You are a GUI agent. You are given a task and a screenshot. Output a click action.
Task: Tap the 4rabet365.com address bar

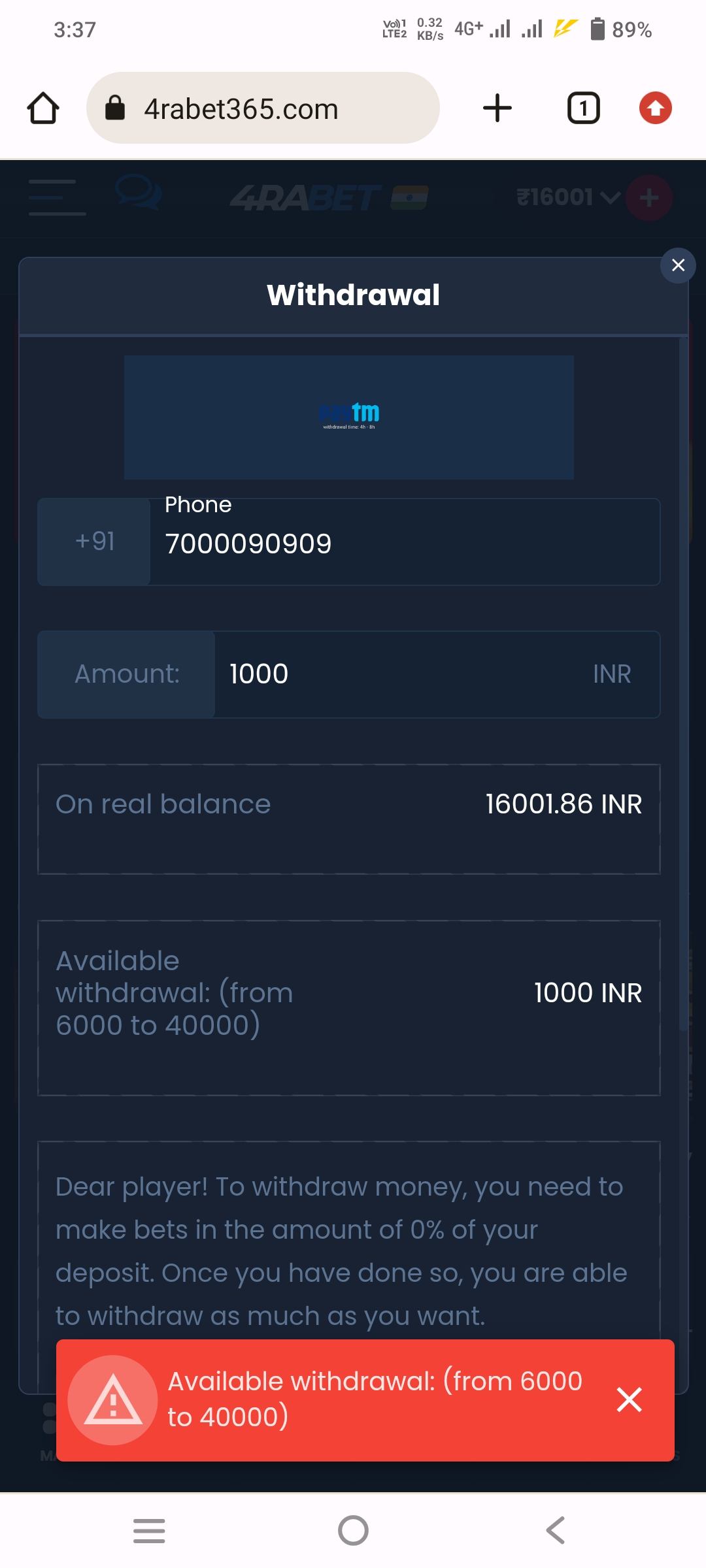[x=263, y=108]
